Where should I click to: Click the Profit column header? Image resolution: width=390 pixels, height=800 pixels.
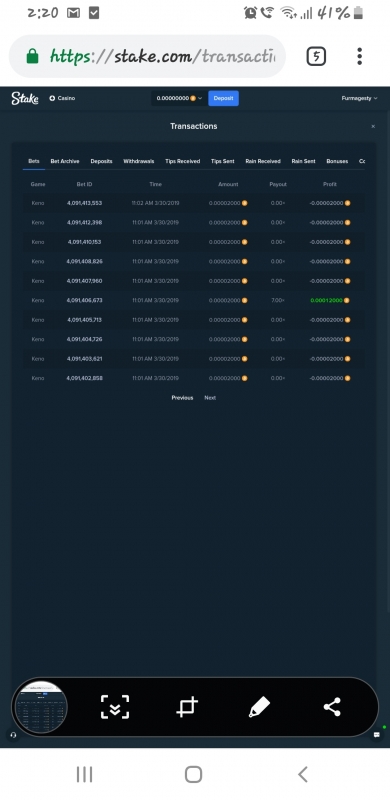[330, 184]
